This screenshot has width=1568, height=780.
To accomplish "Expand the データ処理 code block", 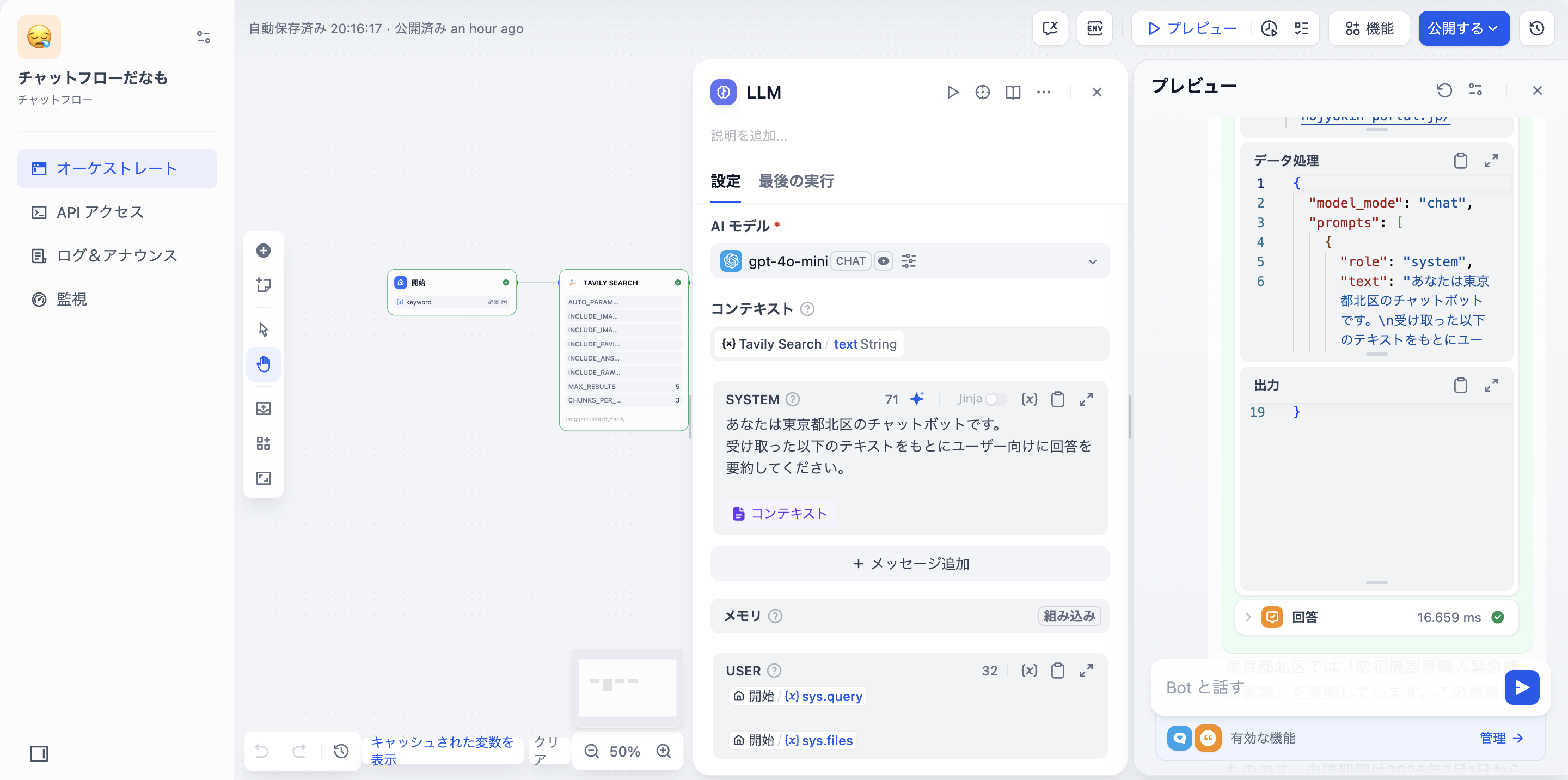I will [x=1491, y=161].
